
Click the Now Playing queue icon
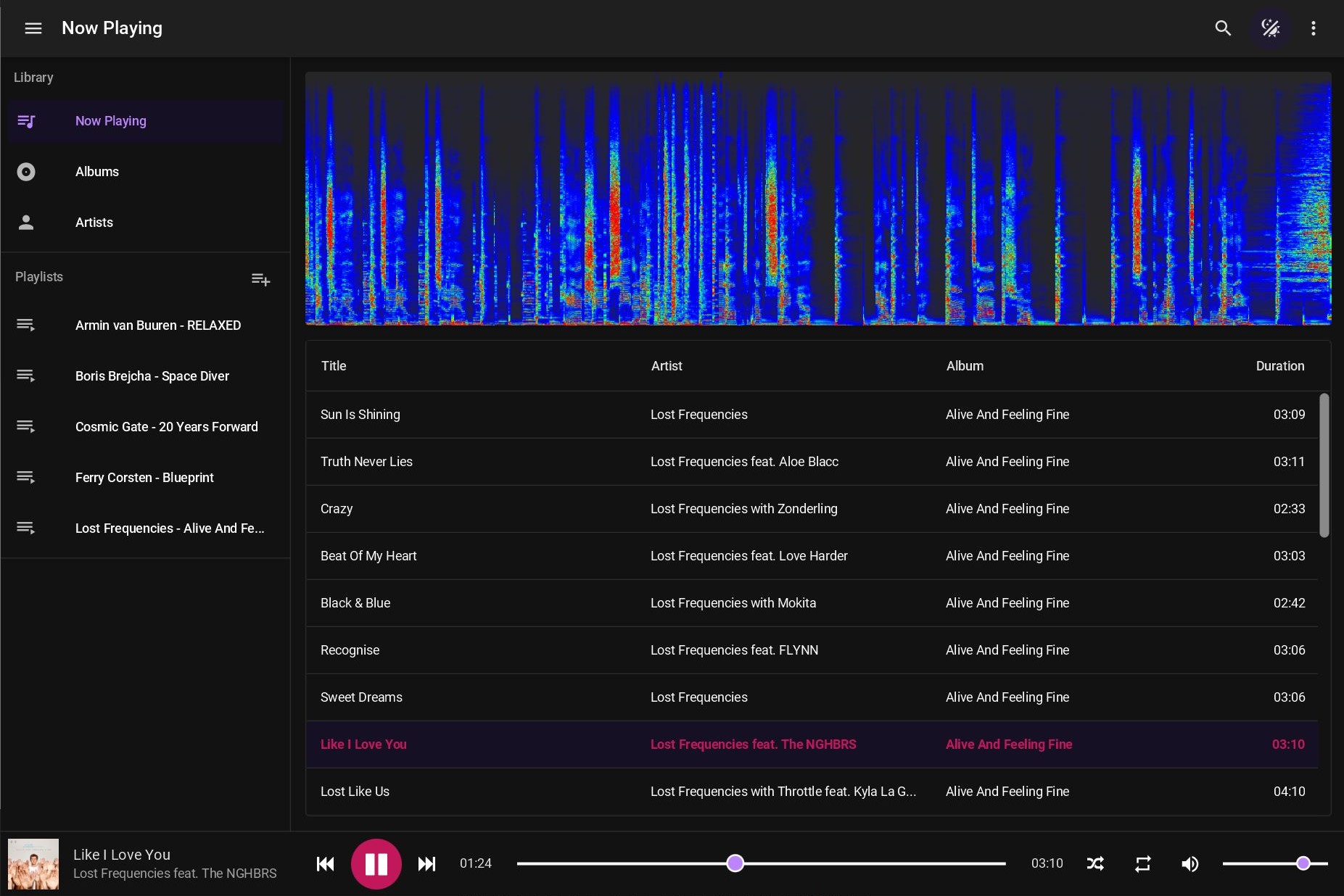26,121
